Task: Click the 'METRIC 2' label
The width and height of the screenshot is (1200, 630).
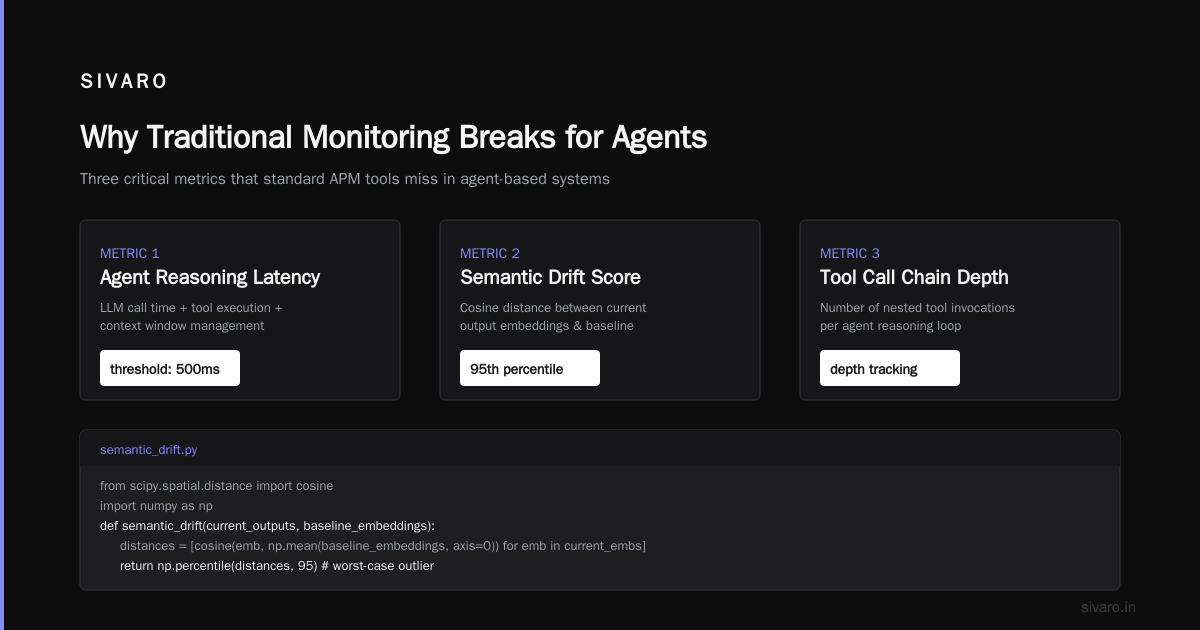Action: tap(490, 253)
